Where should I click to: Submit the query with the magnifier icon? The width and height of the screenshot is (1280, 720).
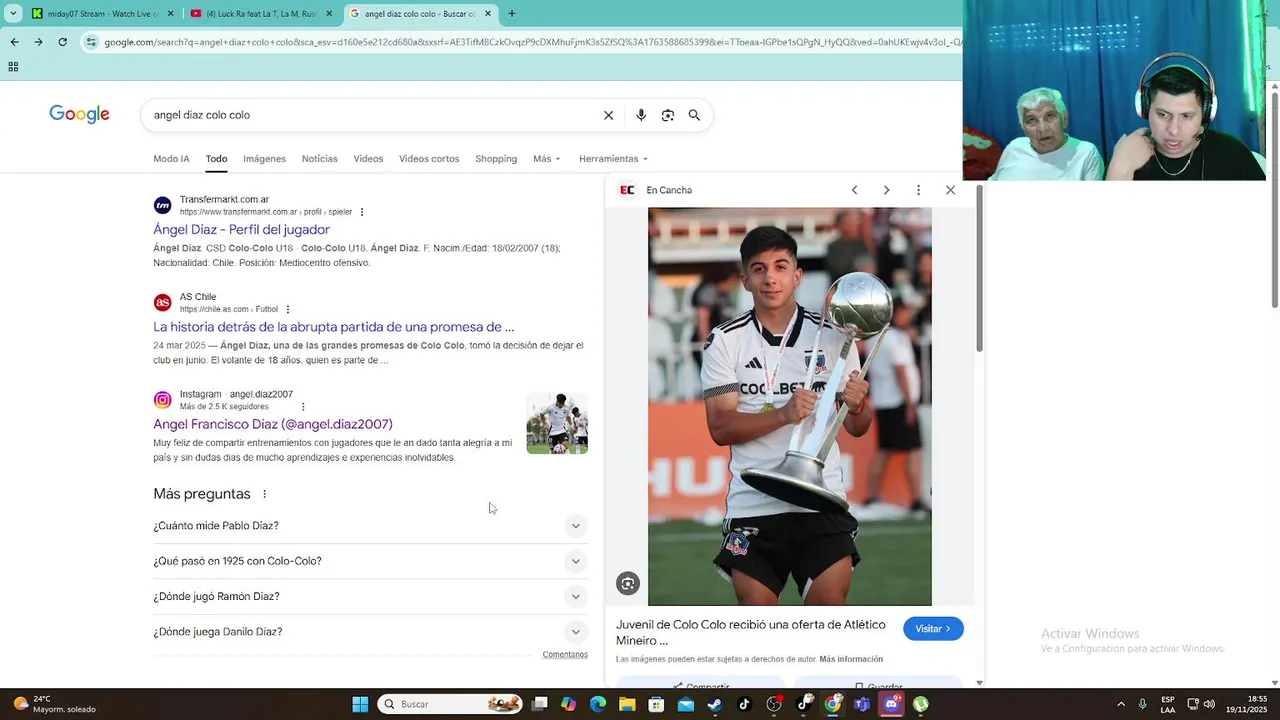(x=694, y=115)
